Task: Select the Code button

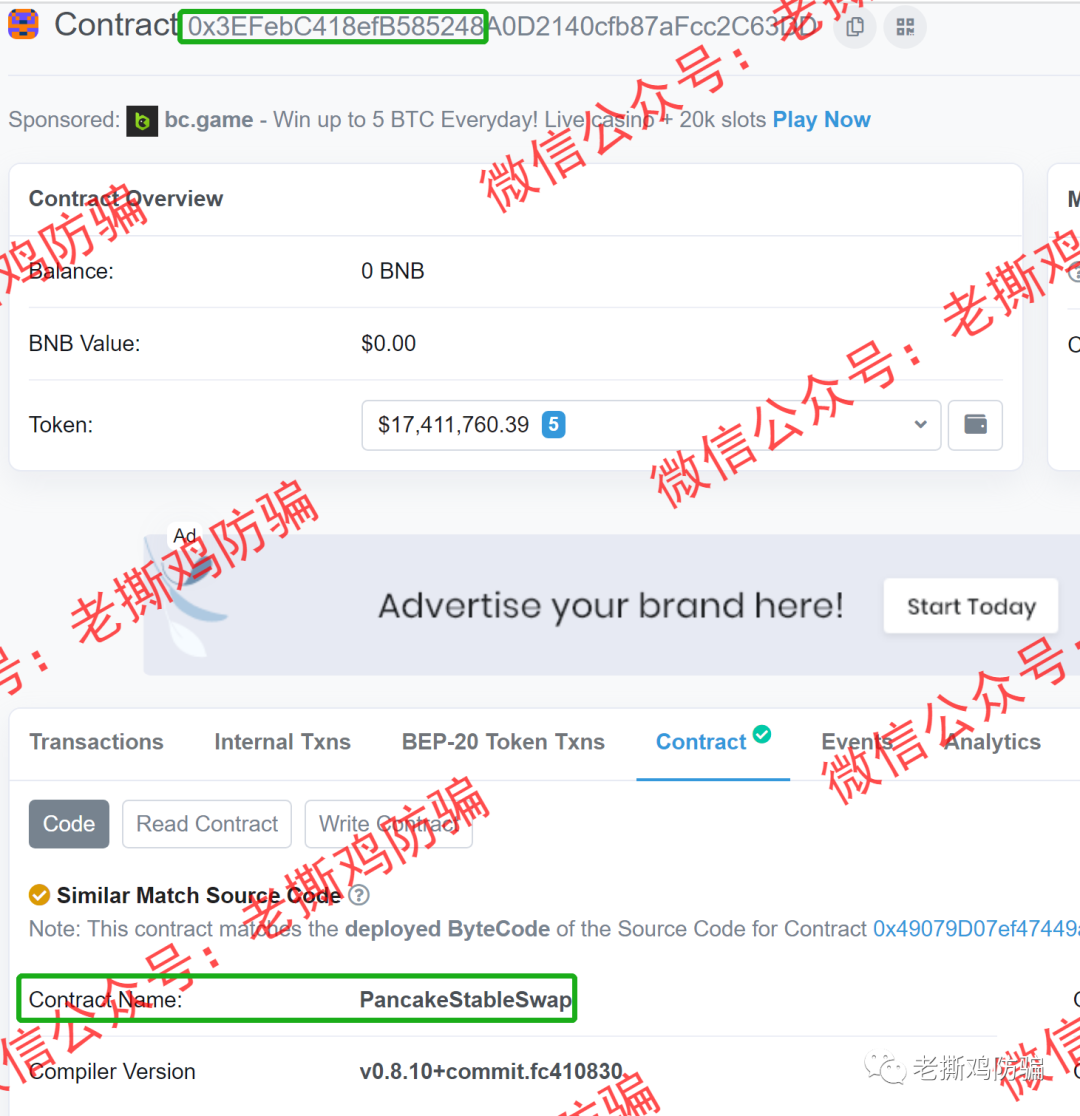Action: [x=69, y=823]
